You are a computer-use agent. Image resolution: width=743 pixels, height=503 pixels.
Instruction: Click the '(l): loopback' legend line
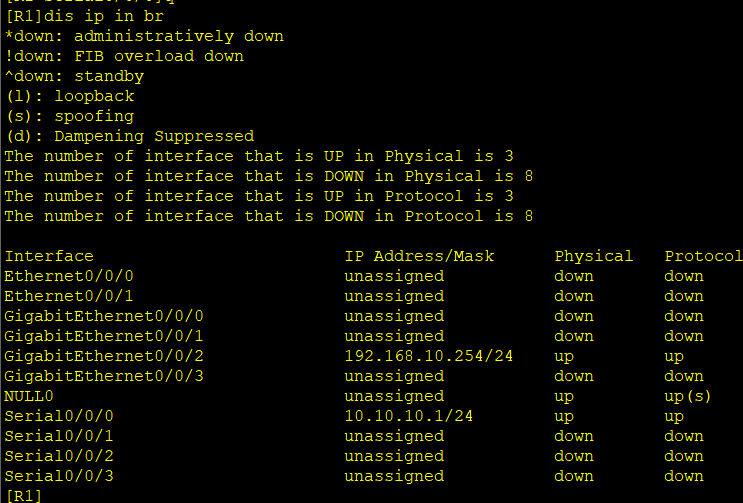pyautogui.click(x=69, y=96)
